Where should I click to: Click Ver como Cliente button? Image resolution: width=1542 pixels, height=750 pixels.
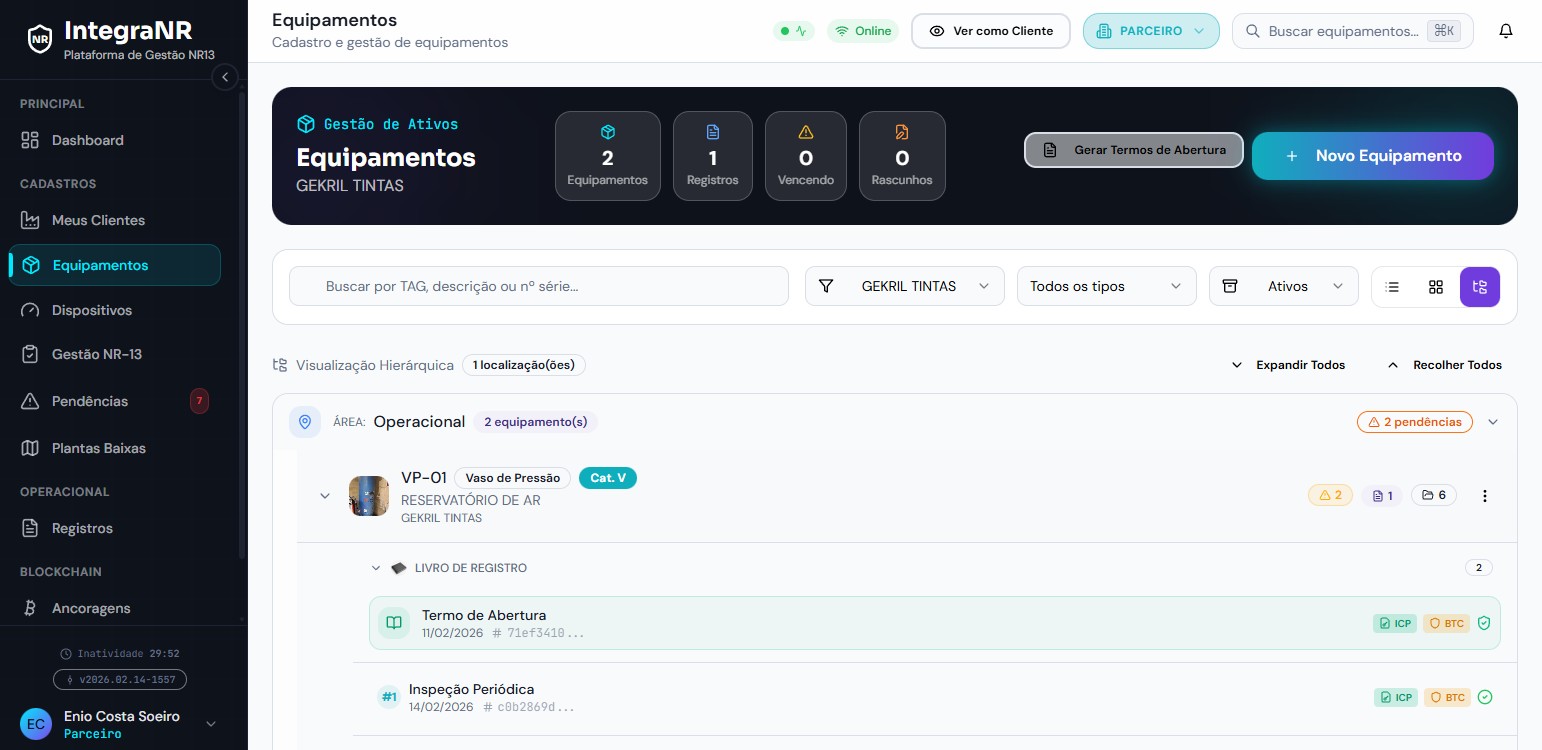(990, 31)
